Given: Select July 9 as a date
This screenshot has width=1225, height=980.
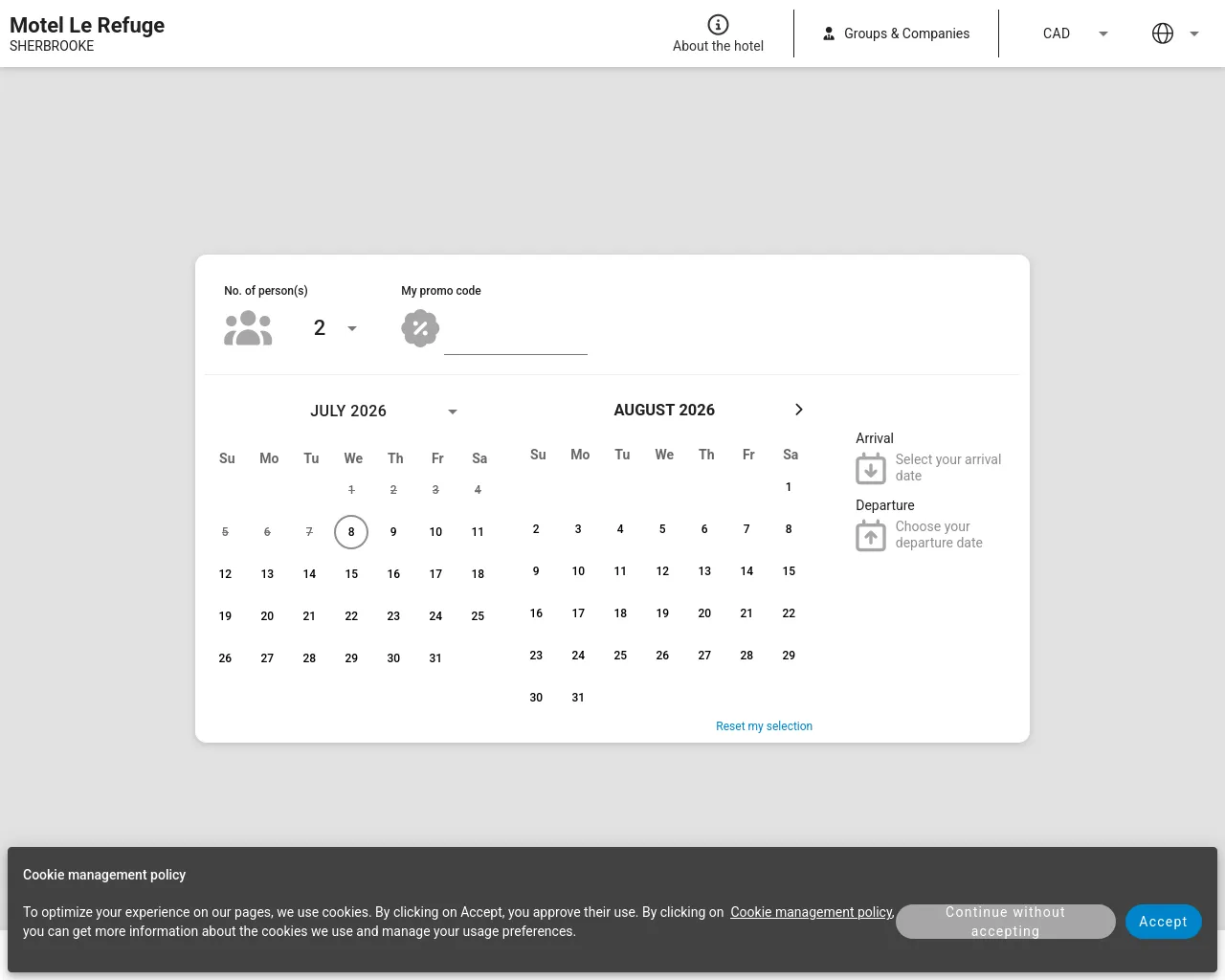Looking at the screenshot, I should pos(393,532).
